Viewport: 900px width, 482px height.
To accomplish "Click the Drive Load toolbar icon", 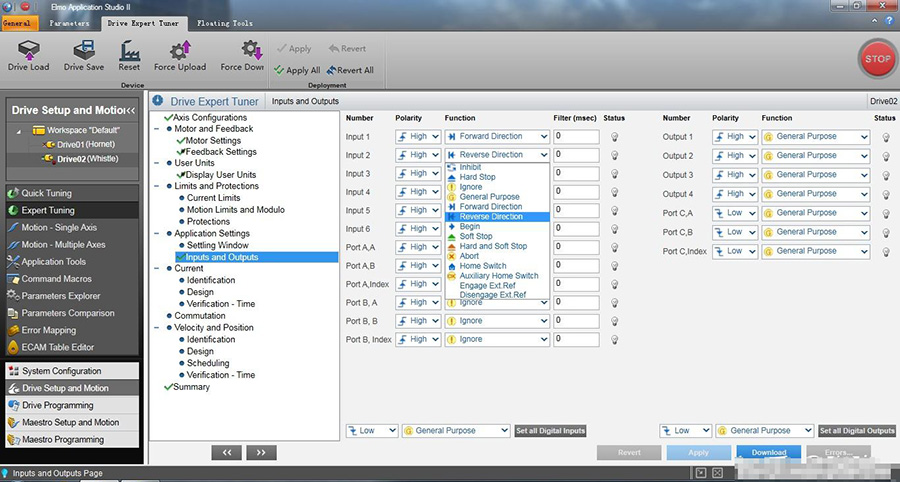I will 28,50.
